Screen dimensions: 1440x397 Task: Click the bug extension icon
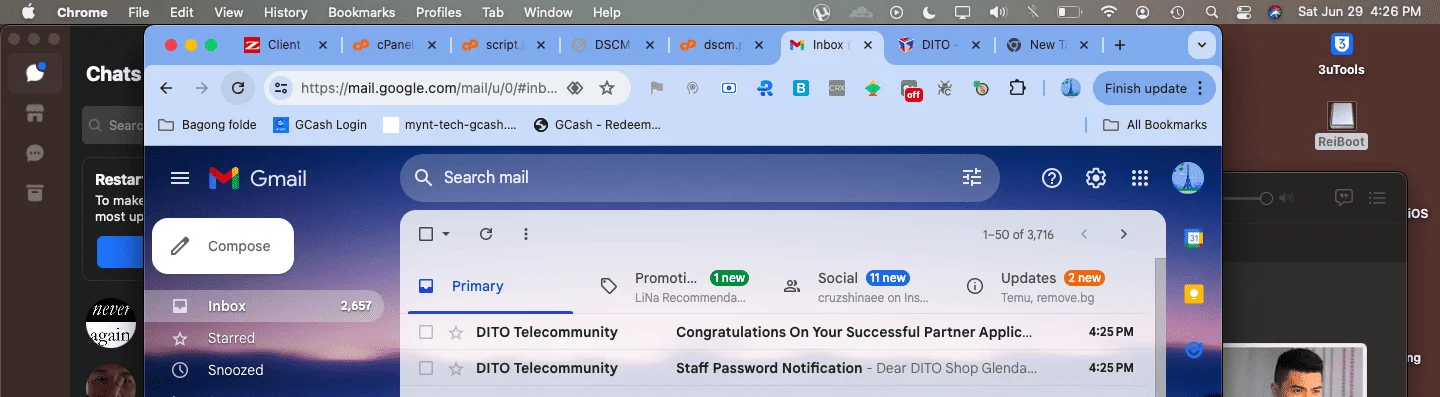click(945, 88)
